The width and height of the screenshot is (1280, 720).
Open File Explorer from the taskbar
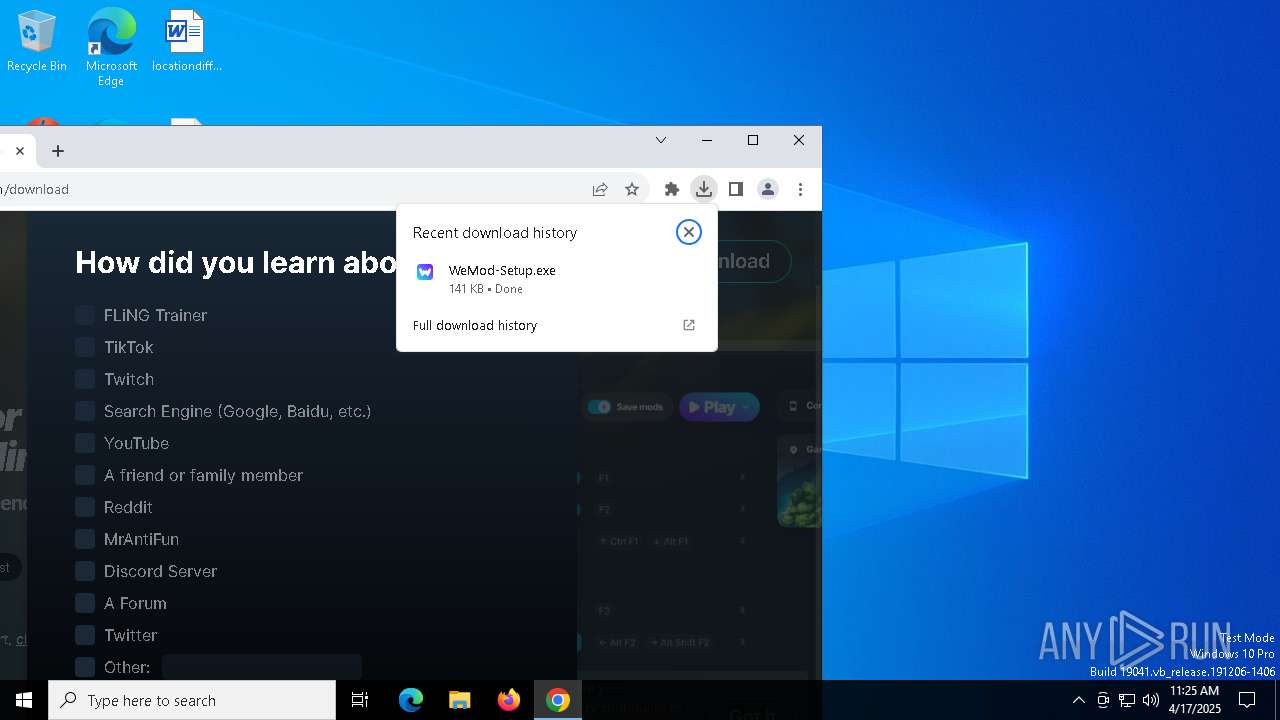pos(460,700)
